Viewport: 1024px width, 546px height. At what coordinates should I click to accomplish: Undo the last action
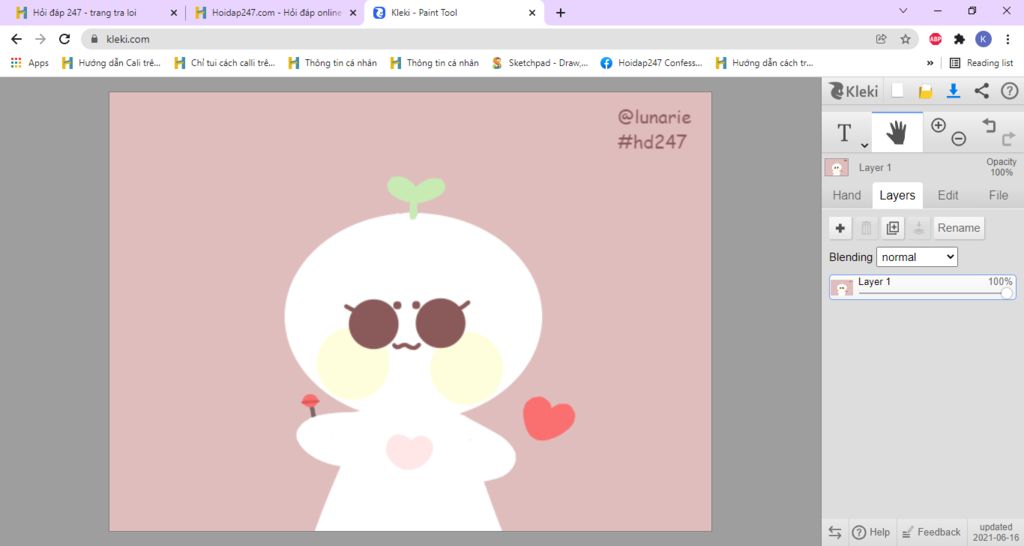[x=989, y=125]
